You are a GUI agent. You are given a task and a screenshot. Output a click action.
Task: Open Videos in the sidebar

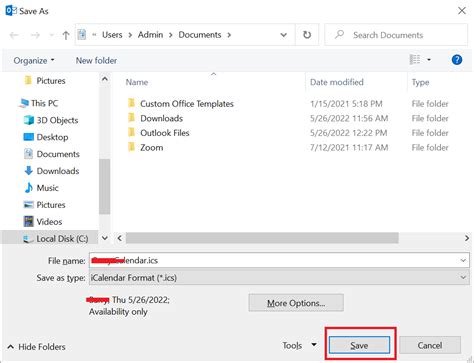pos(43,222)
